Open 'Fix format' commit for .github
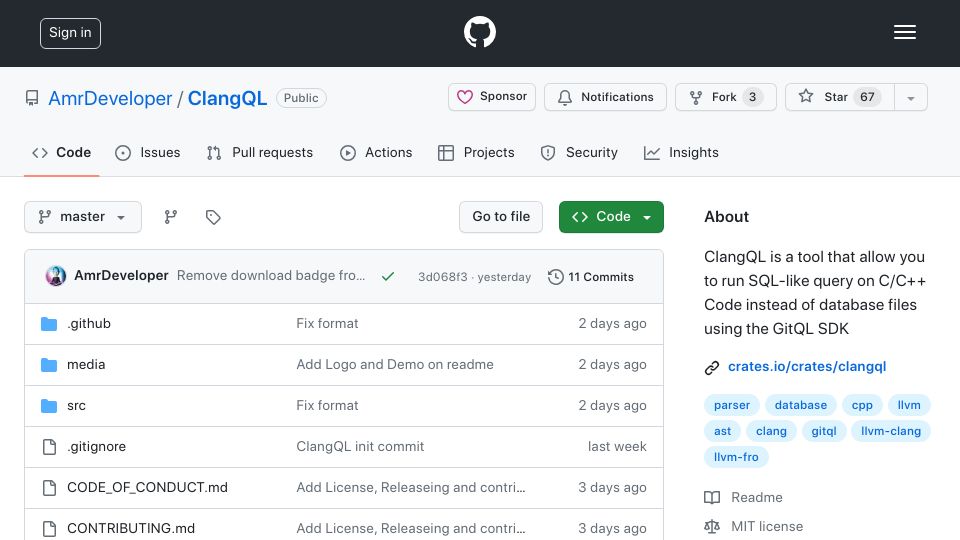This screenshot has width=960, height=540. pyautogui.click(x=327, y=323)
